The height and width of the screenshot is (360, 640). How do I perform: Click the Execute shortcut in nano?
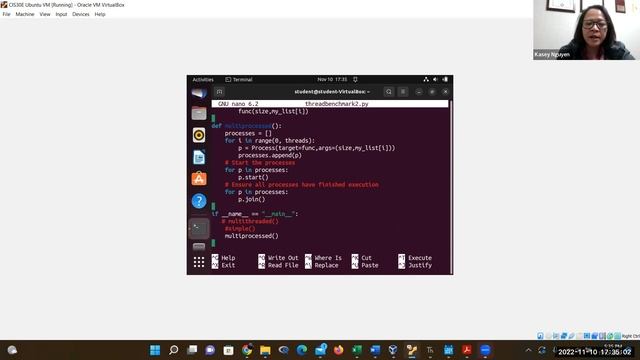415,258
